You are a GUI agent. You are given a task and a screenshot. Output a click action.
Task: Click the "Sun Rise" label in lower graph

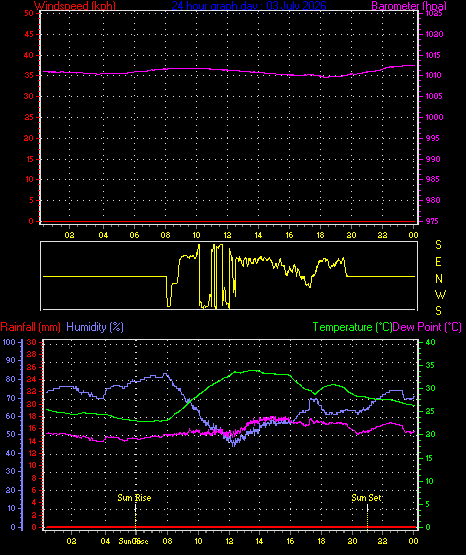coord(134,498)
